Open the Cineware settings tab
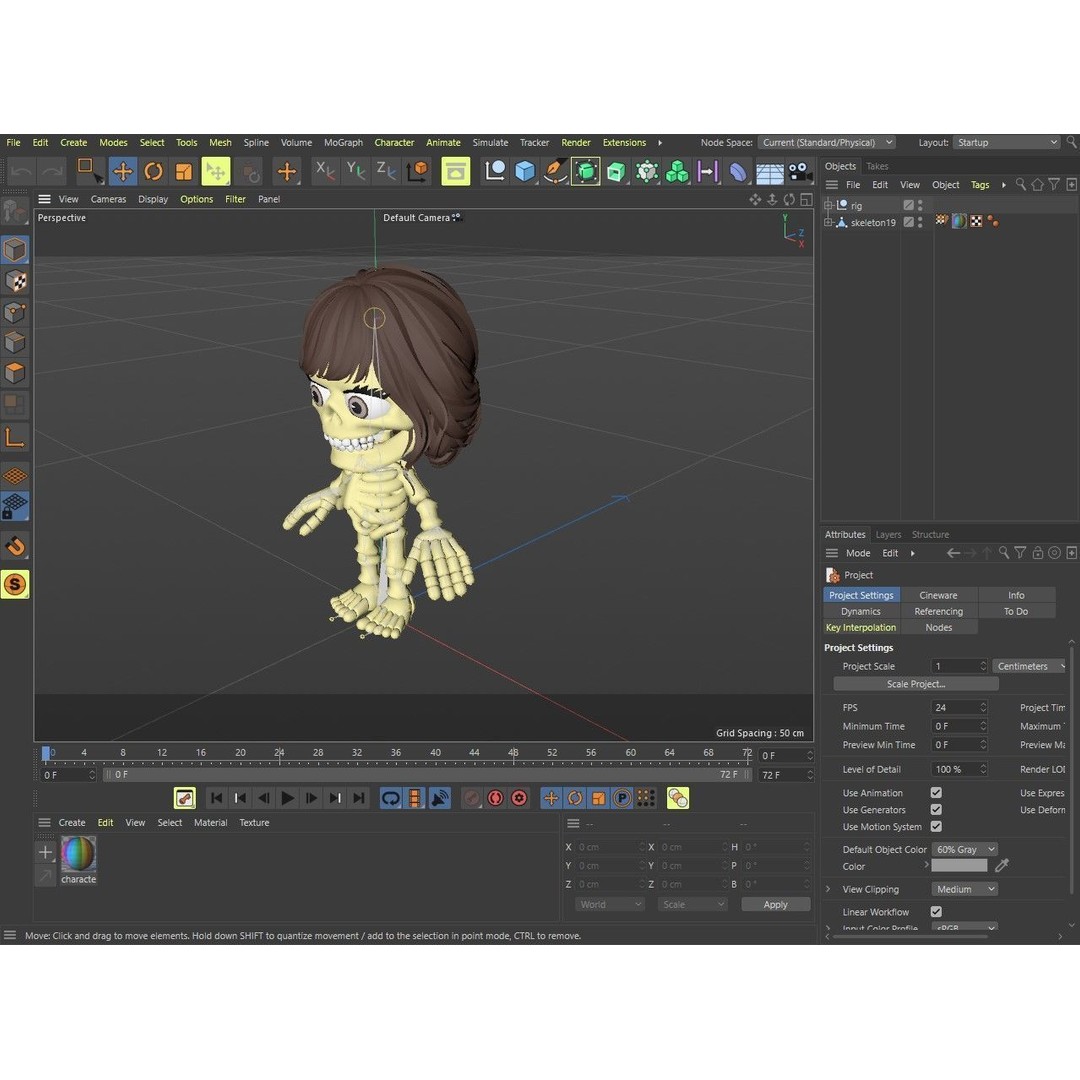This screenshot has height=1080, width=1080. click(x=938, y=595)
